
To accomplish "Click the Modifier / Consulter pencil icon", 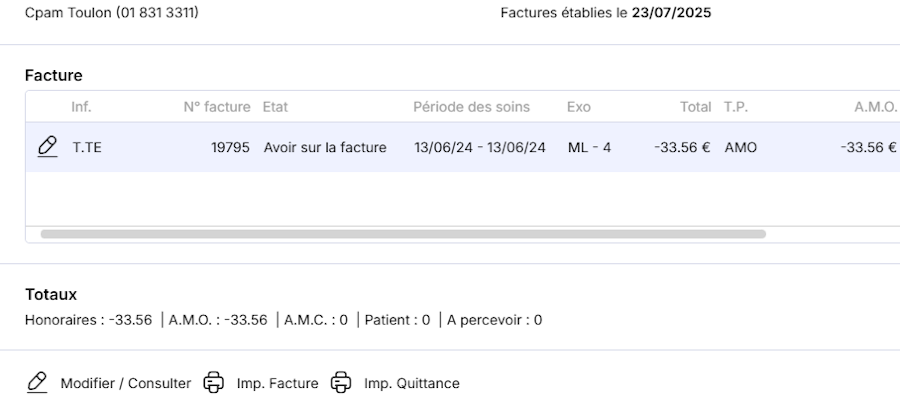I will (x=37, y=383).
